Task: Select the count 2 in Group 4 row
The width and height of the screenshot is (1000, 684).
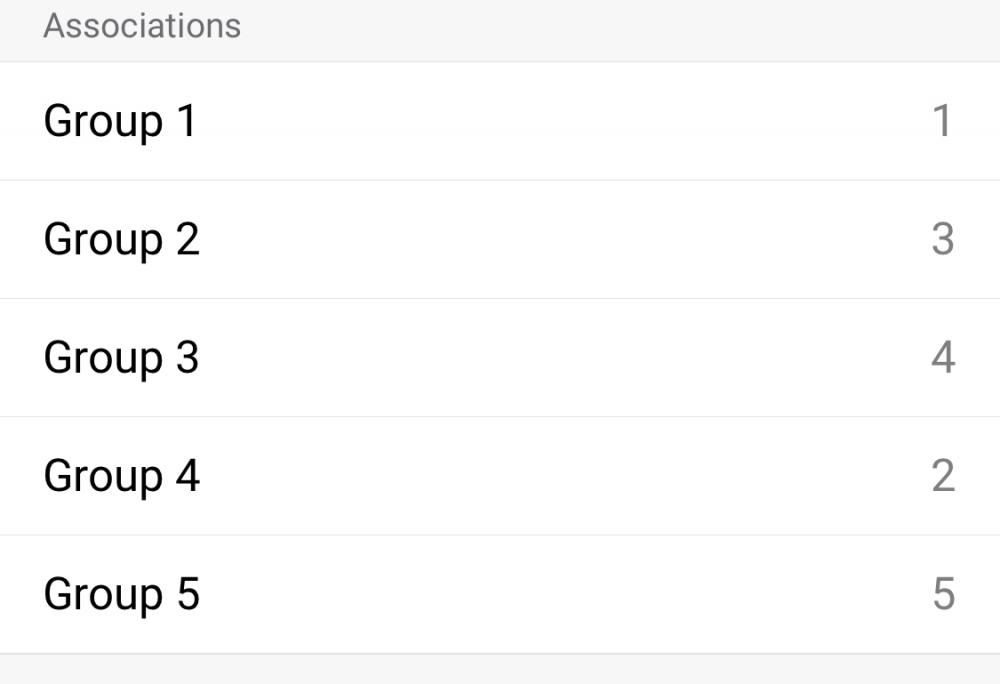Action: click(x=942, y=476)
